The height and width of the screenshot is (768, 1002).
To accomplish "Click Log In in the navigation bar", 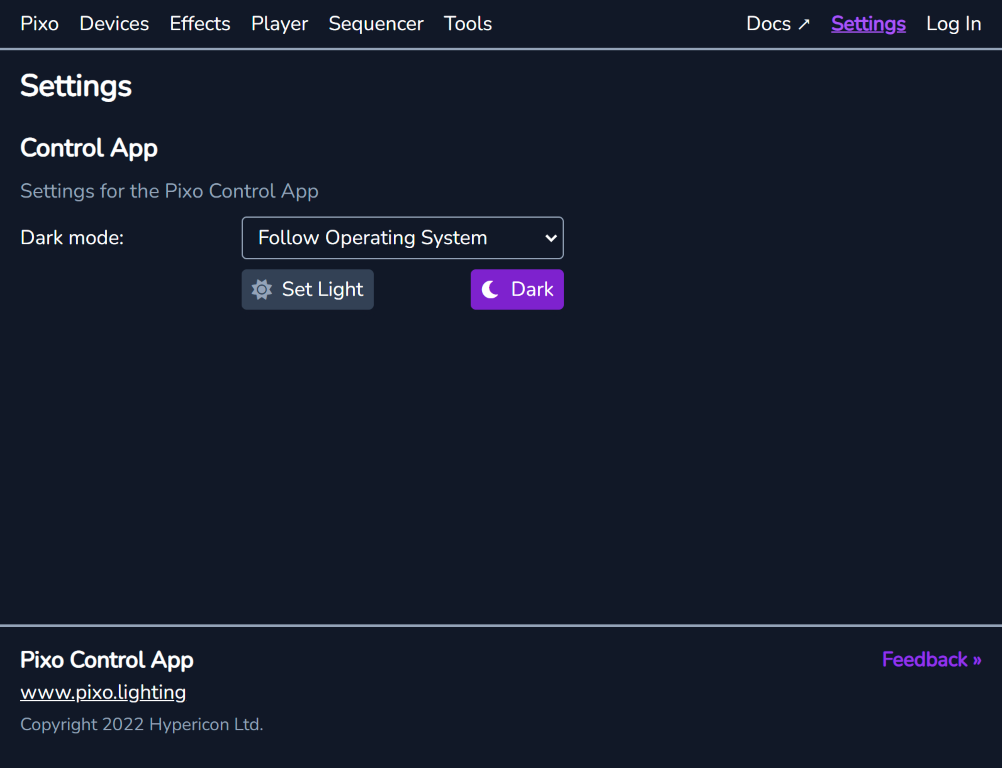I will tap(953, 23).
